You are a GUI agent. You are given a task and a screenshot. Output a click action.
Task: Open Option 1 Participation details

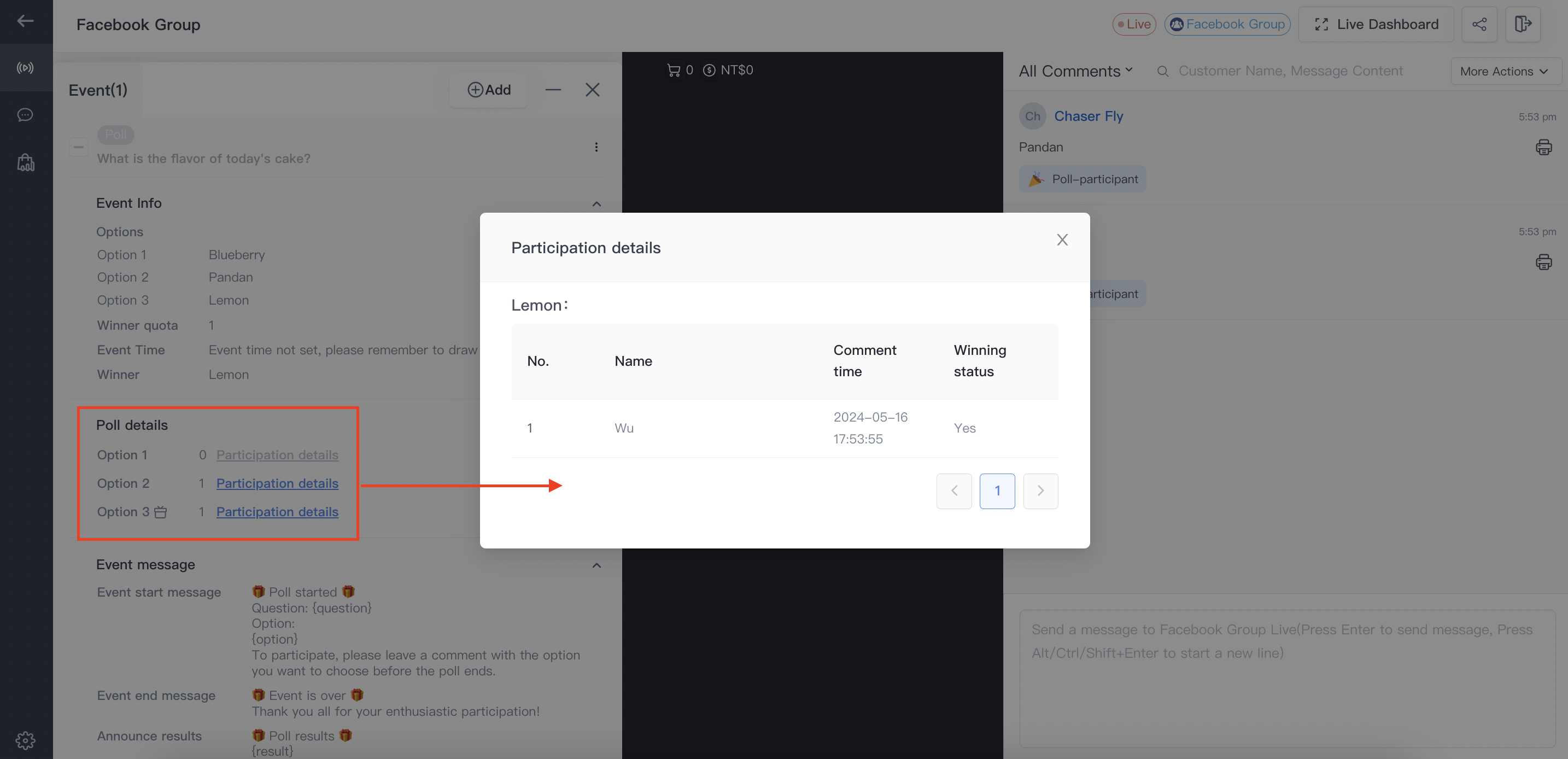click(x=277, y=454)
